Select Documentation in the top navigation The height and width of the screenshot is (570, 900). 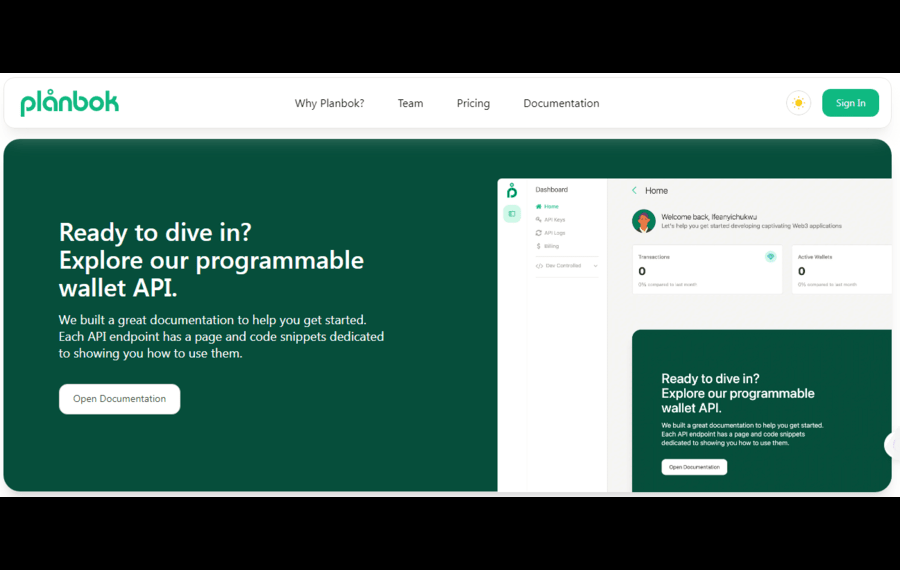pyautogui.click(x=561, y=103)
